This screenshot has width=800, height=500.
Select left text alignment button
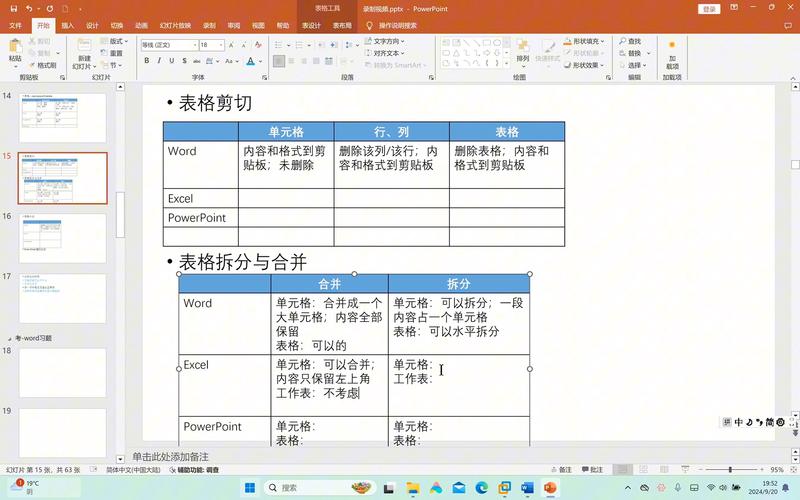pyautogui.click(x=279, y=61)
